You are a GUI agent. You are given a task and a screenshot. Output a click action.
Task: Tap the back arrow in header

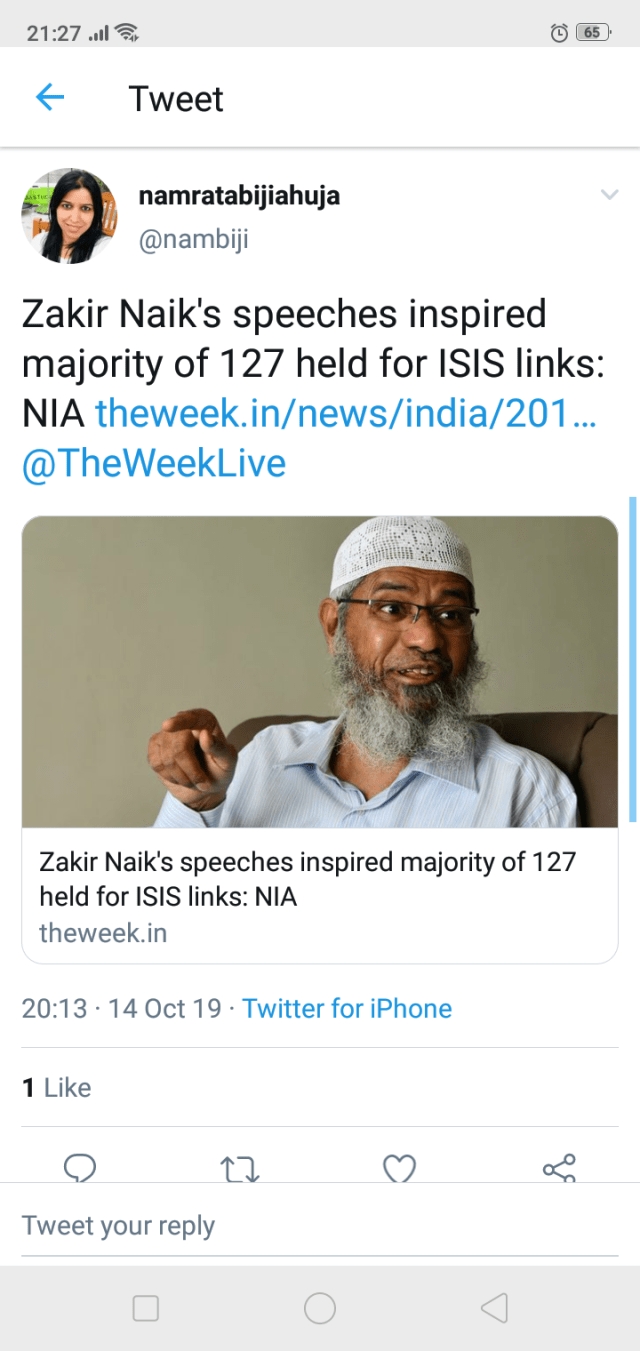[x=49, y=98]
